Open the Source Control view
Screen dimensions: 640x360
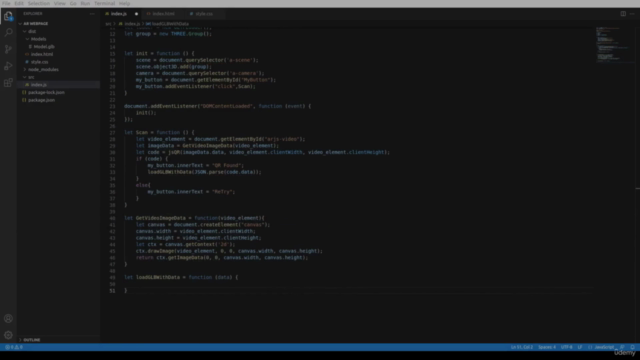pos(8,49)
